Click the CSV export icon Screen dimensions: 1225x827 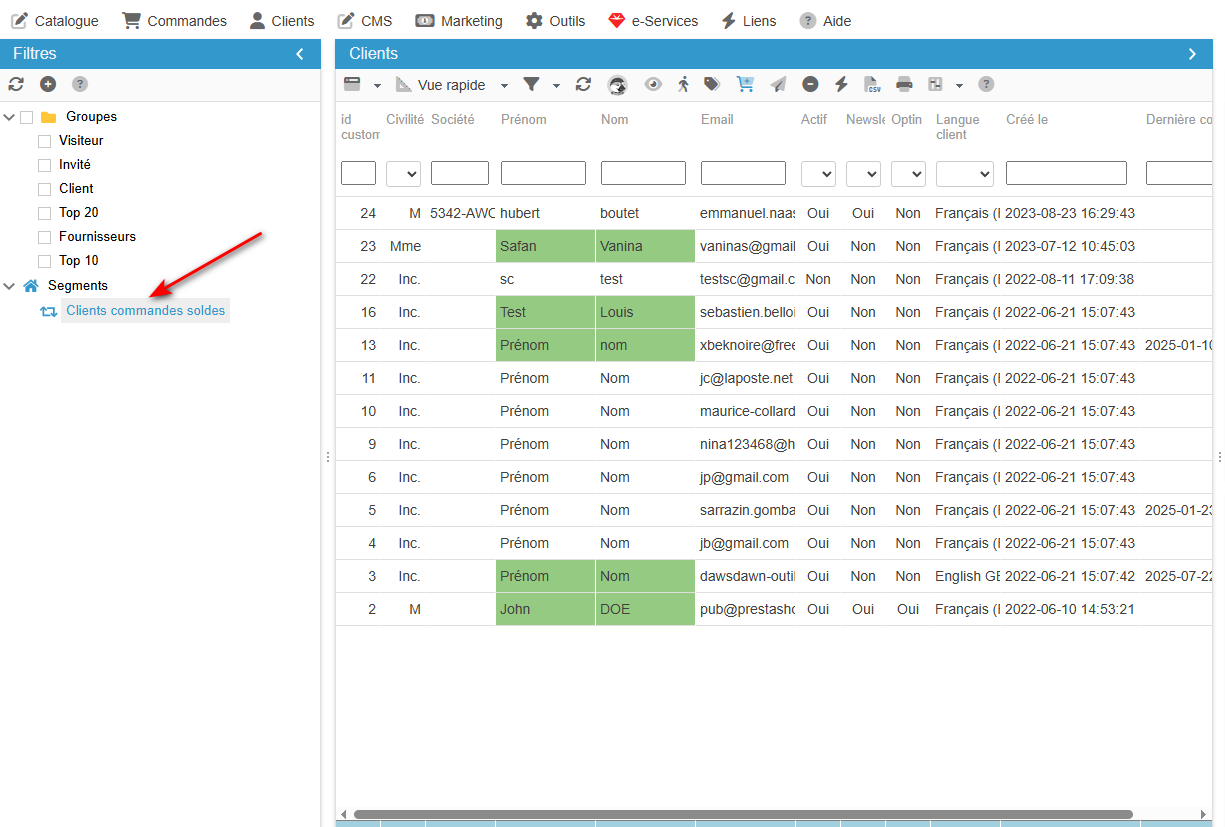coord(872,85)
